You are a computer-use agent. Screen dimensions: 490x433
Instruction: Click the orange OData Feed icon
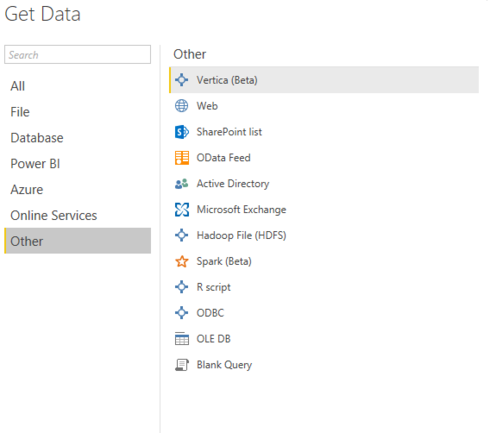182,158
